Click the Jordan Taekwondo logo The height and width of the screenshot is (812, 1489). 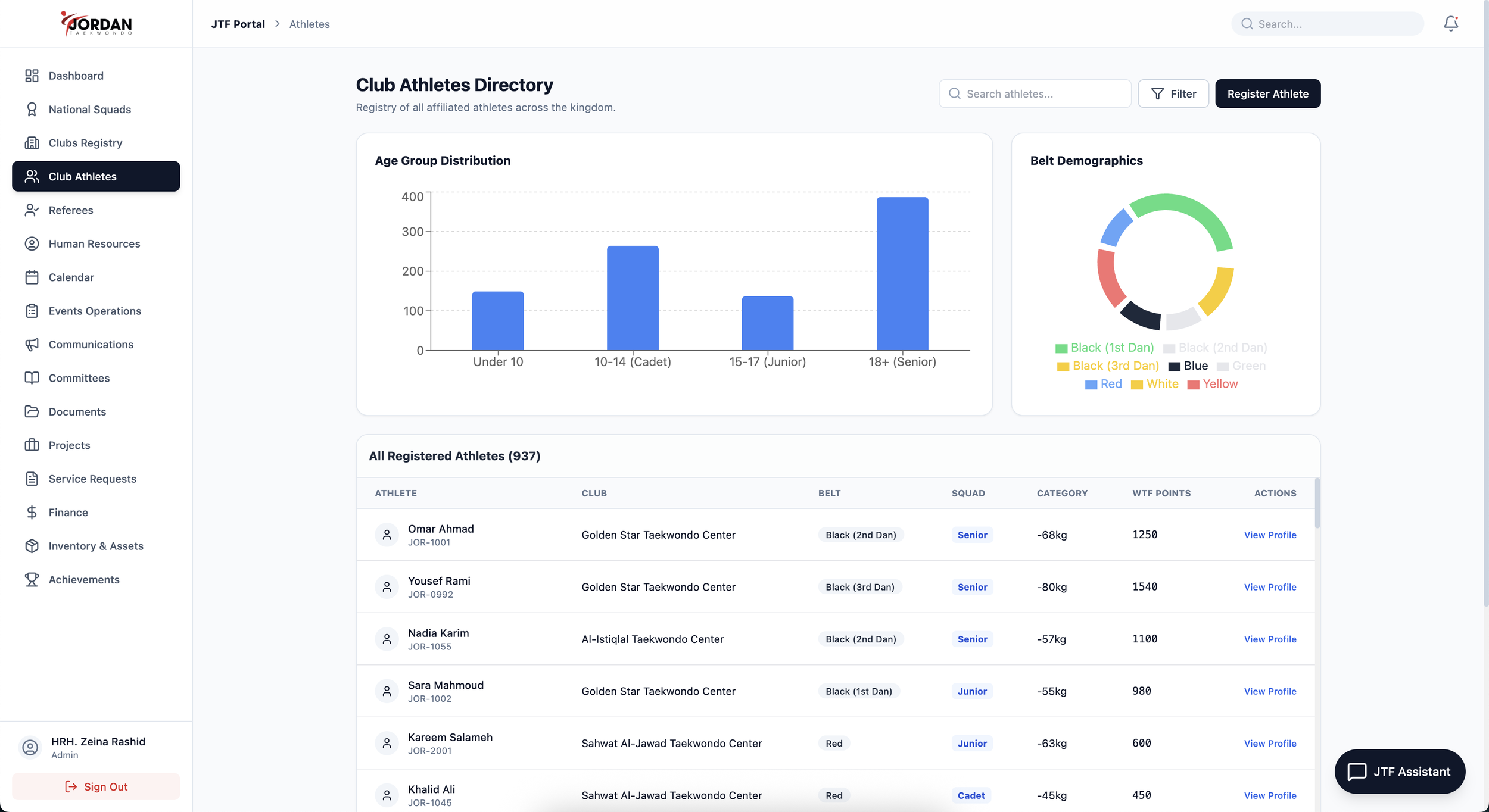(96, 24)
